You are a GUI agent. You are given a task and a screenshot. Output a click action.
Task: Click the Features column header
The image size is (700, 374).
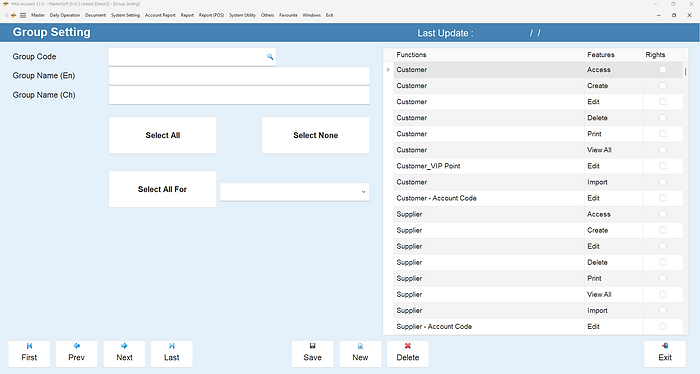click(x=613, y=54)
